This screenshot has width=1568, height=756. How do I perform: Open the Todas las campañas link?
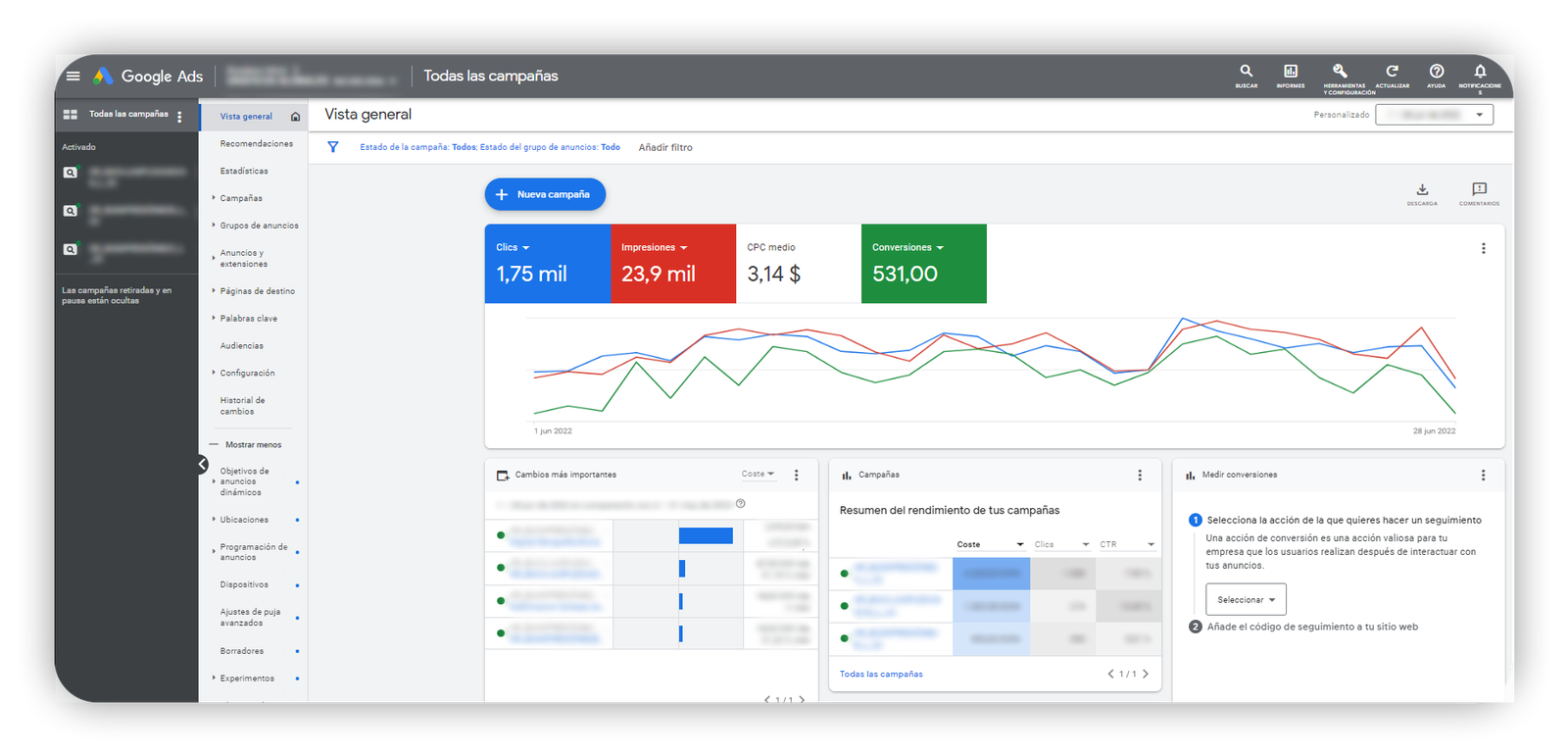(881, 674)
